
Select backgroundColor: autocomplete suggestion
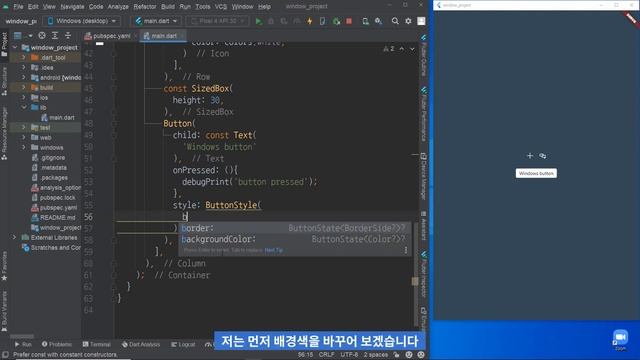pyautogui.click(x=294, y=240)
